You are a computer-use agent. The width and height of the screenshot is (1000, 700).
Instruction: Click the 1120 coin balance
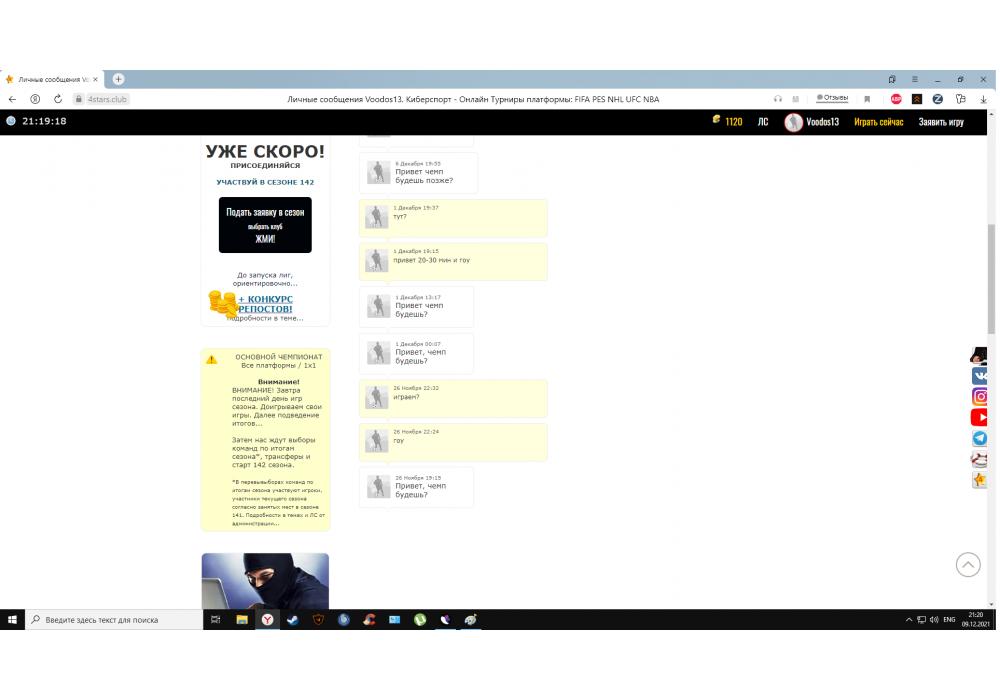tap(733, 122)
